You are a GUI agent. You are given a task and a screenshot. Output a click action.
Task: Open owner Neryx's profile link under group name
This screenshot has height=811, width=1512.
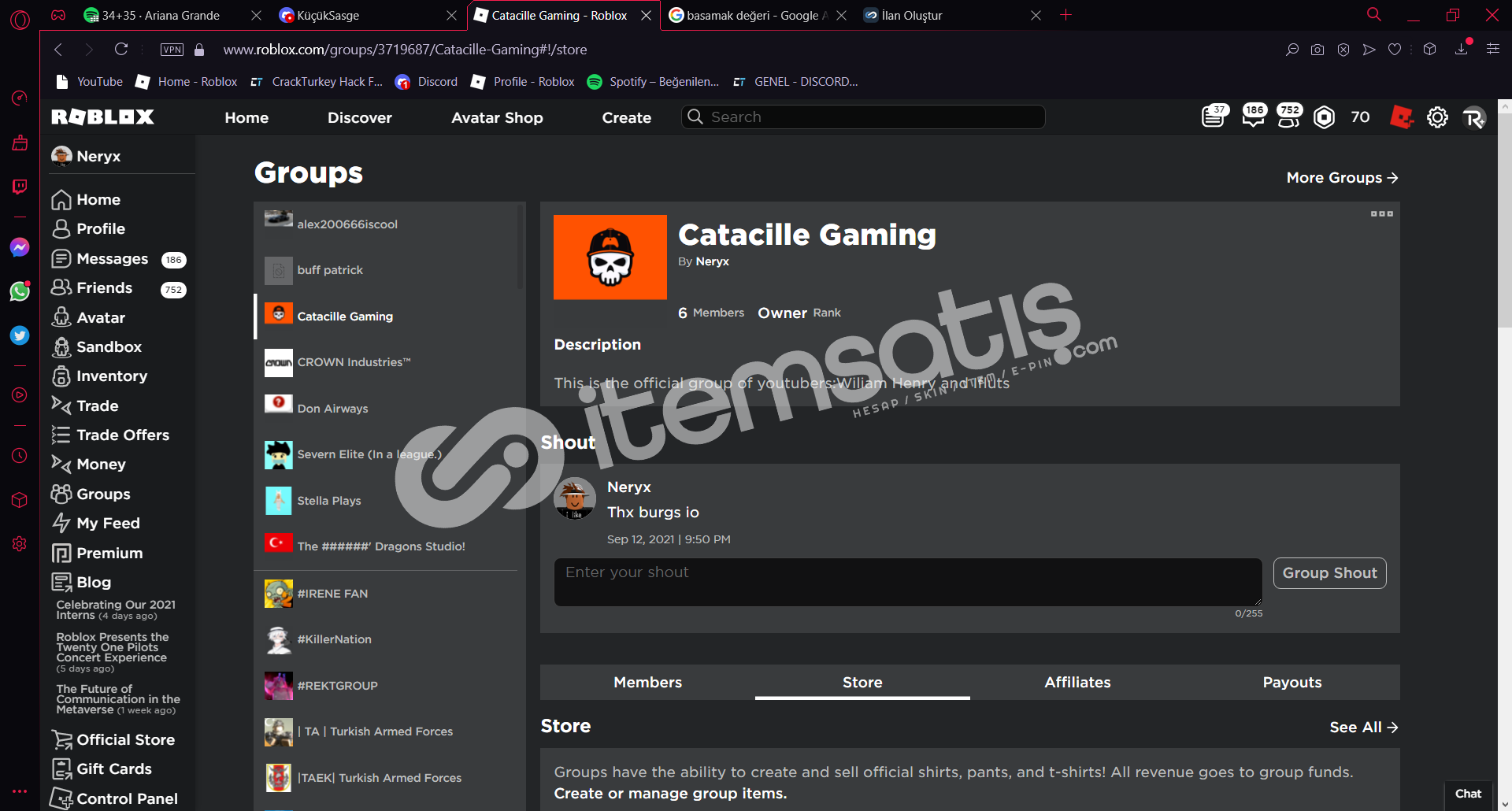[712, 261]
